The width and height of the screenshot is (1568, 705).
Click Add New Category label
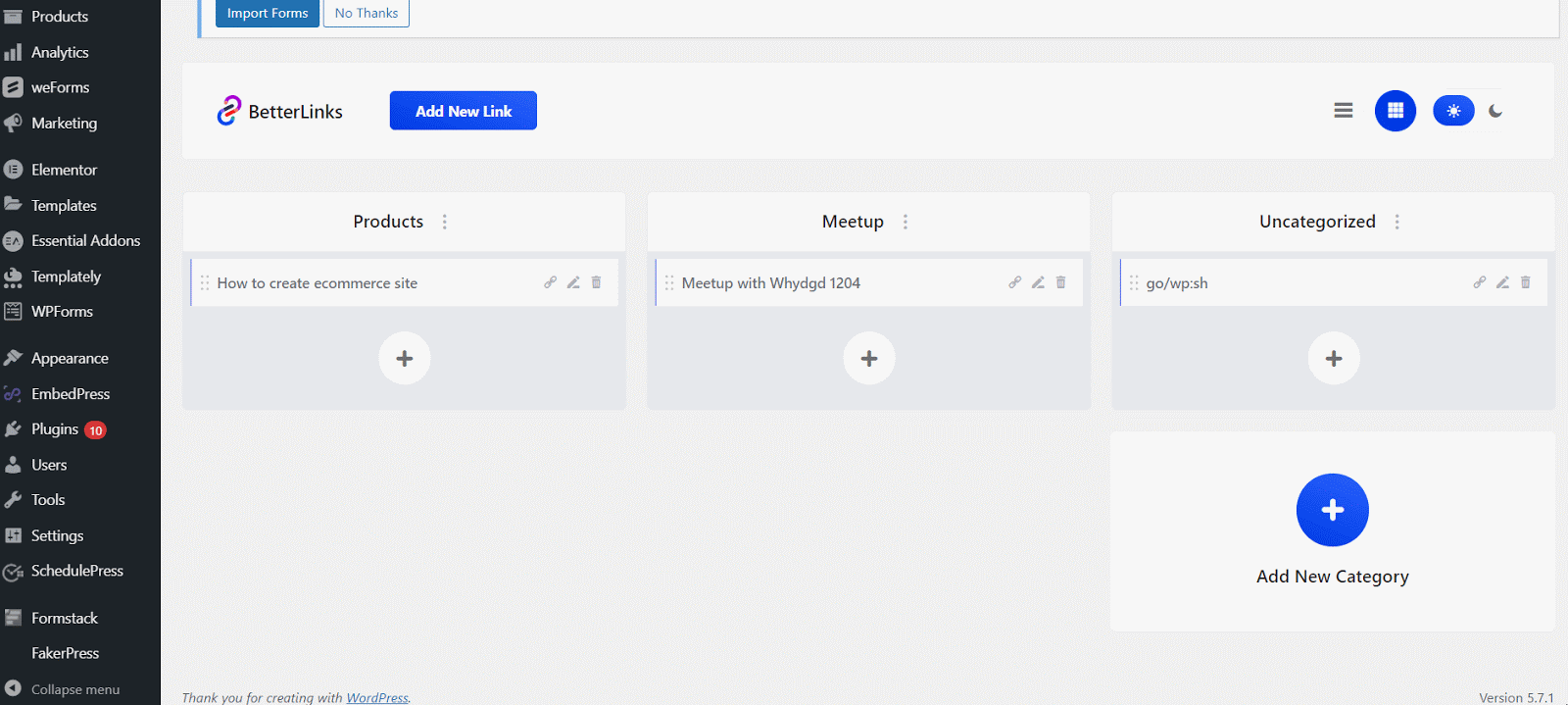[1333, 577]
